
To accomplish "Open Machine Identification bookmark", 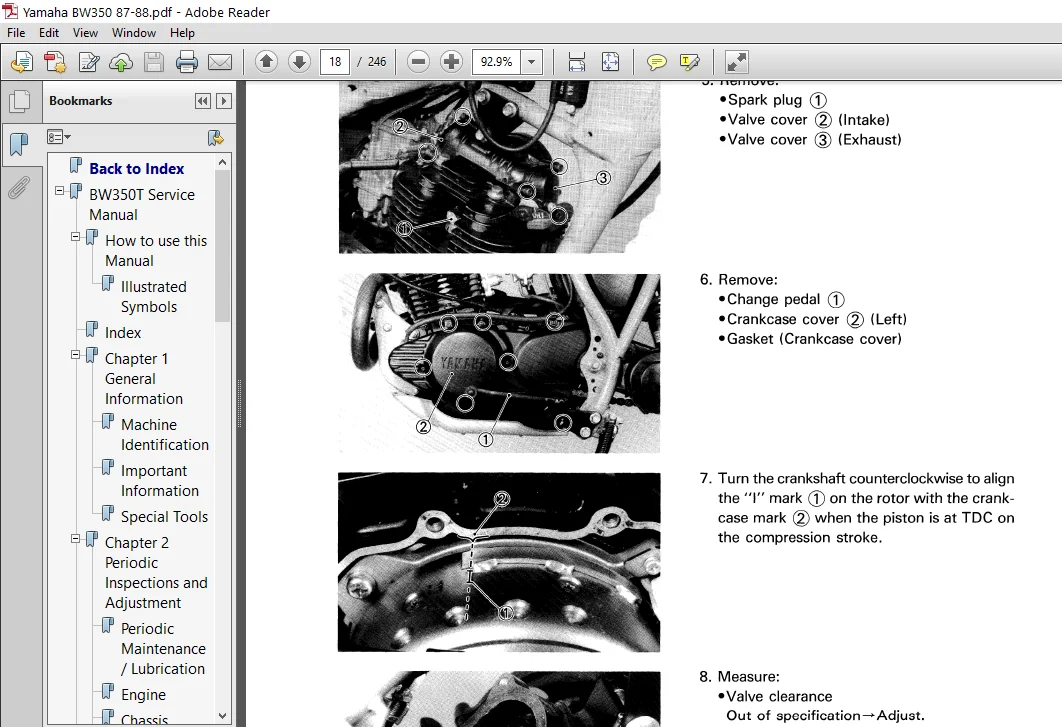I will tap(165, 435).
